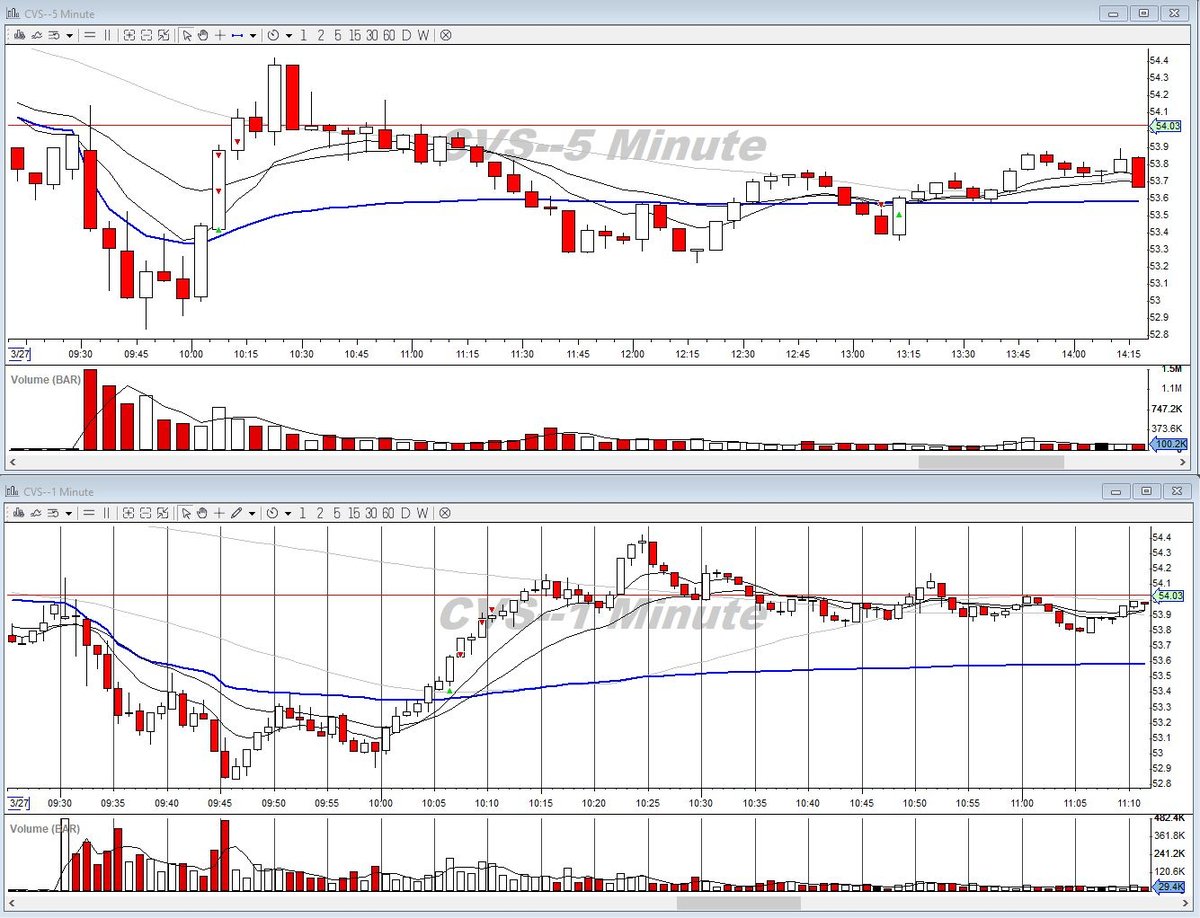The height and width of the screenshot is (918, 1200).
Task: Select 1-minute interval in 1 Minute window
Action: coord(303,513)
